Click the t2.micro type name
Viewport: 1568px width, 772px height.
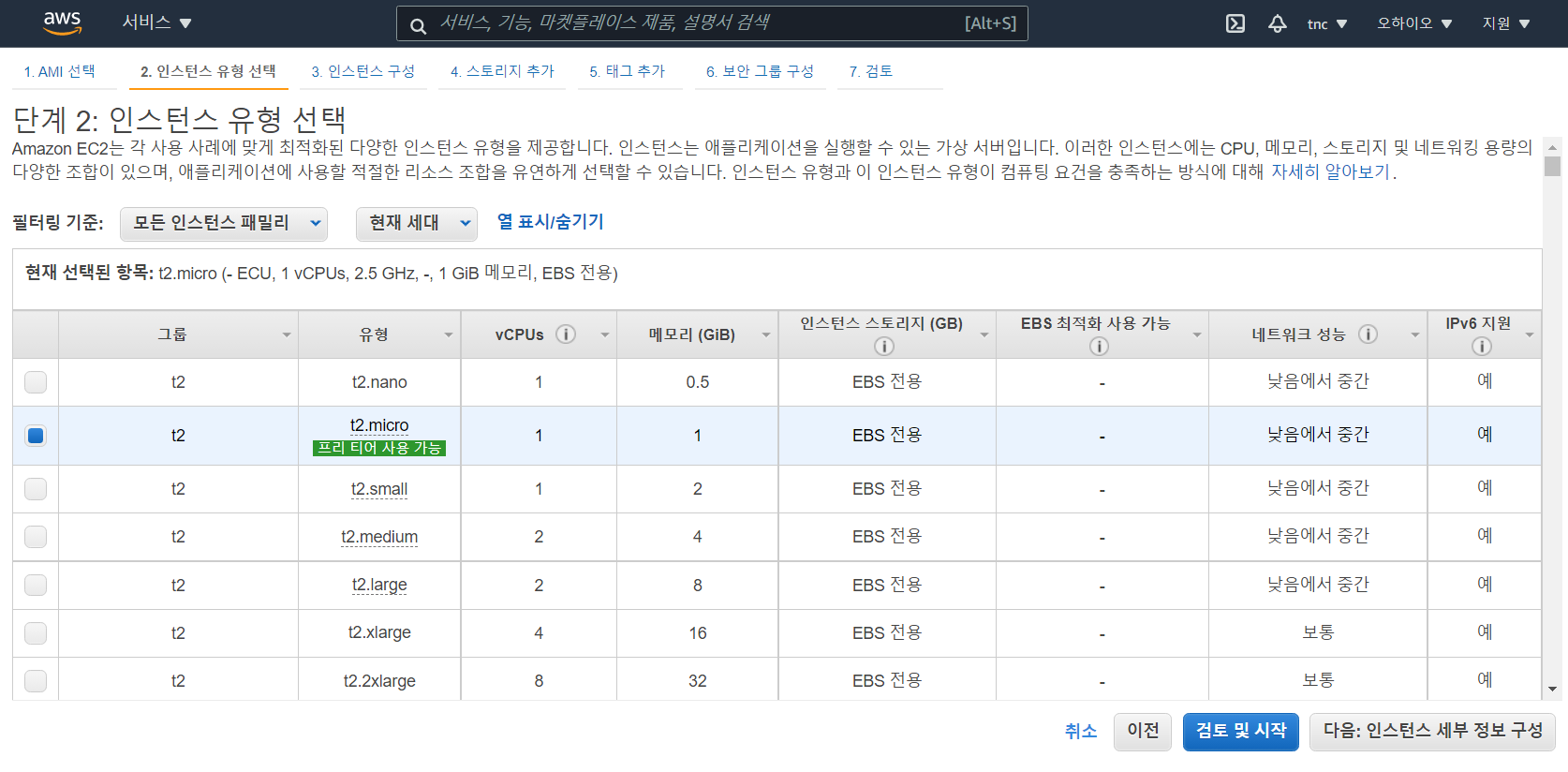click(379, 425)
